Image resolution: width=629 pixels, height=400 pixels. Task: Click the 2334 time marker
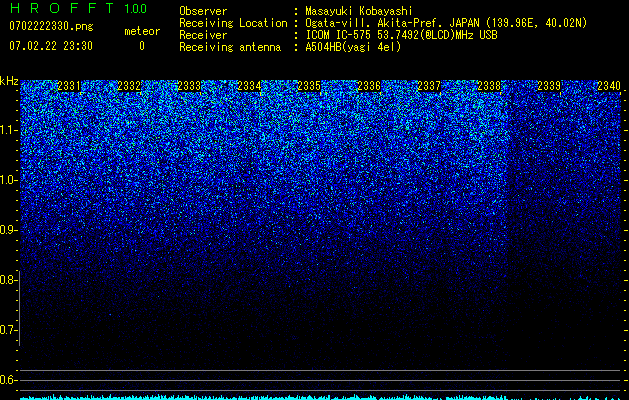pos(249,86)
